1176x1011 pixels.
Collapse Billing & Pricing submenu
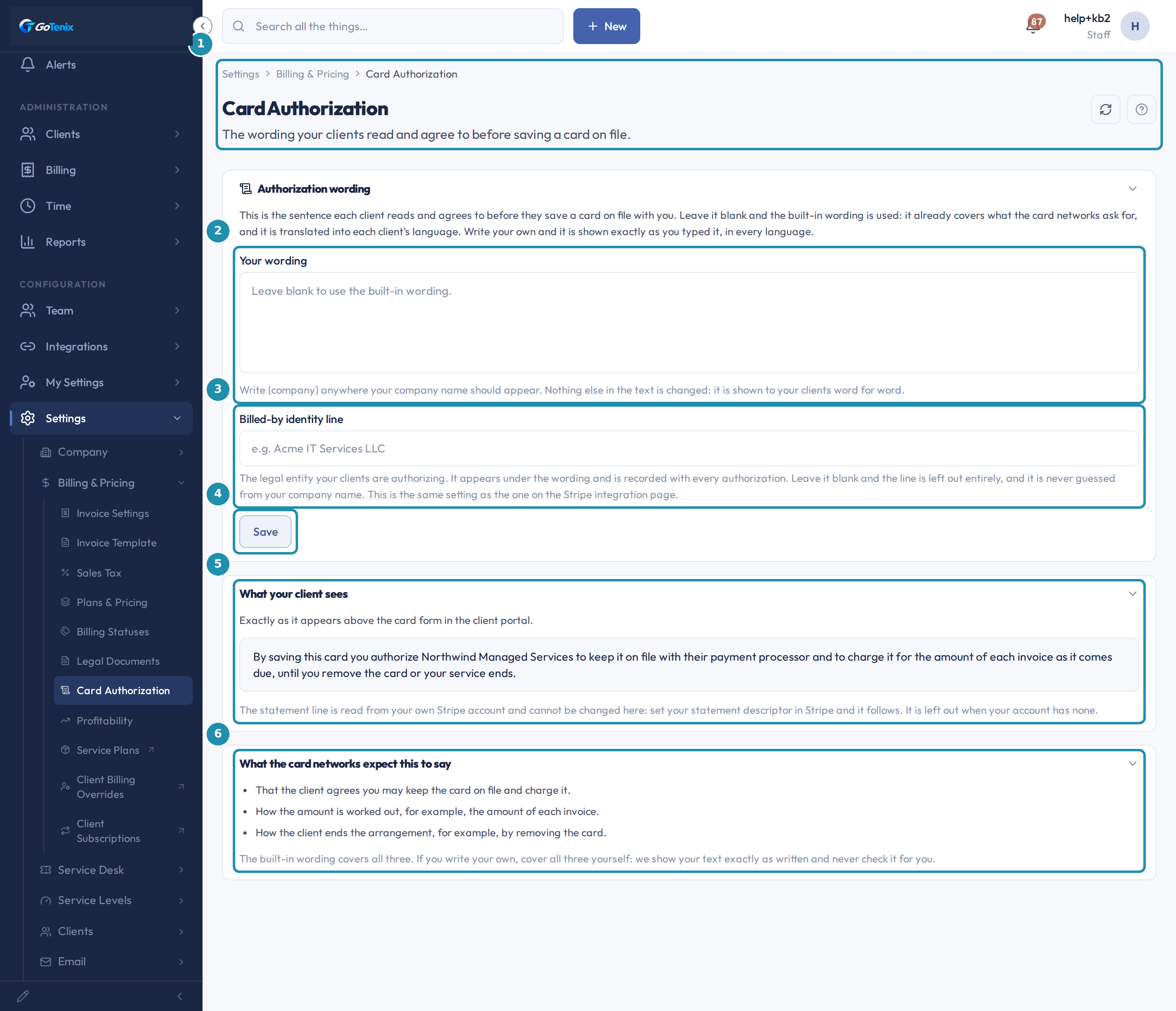pyautogui.click(x=112, y=483)
